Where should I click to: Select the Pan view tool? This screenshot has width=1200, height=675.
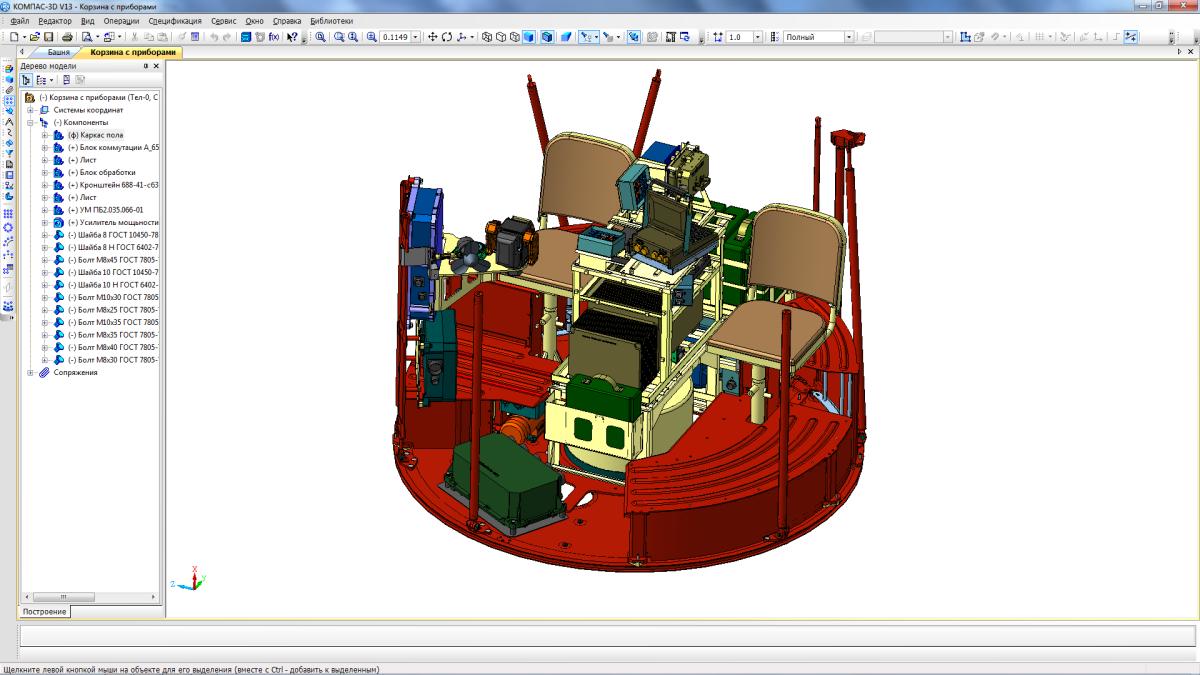432,37
